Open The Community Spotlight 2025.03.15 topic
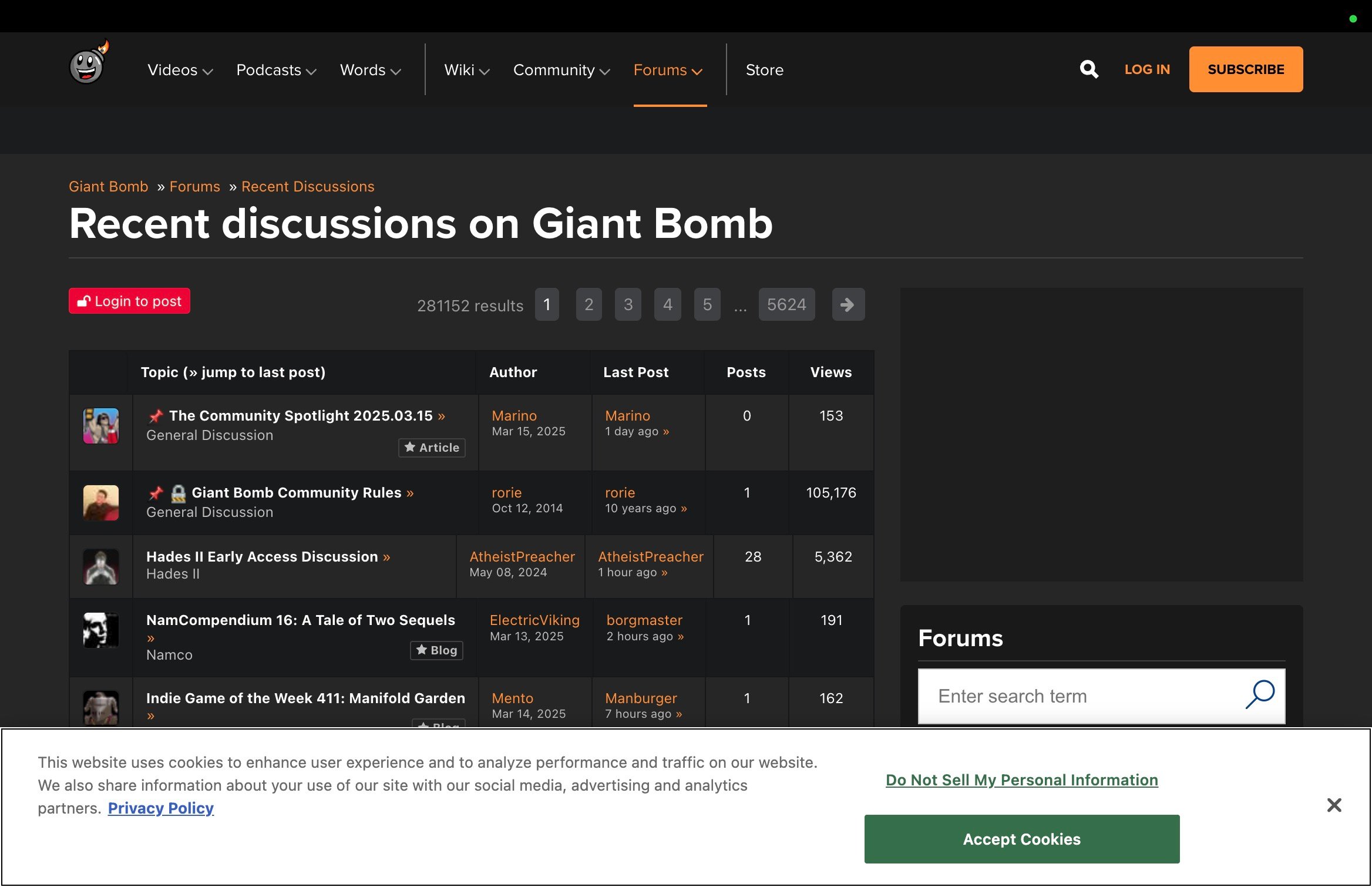This screenshot has width=1372, height=887. [x=301, y=416]
